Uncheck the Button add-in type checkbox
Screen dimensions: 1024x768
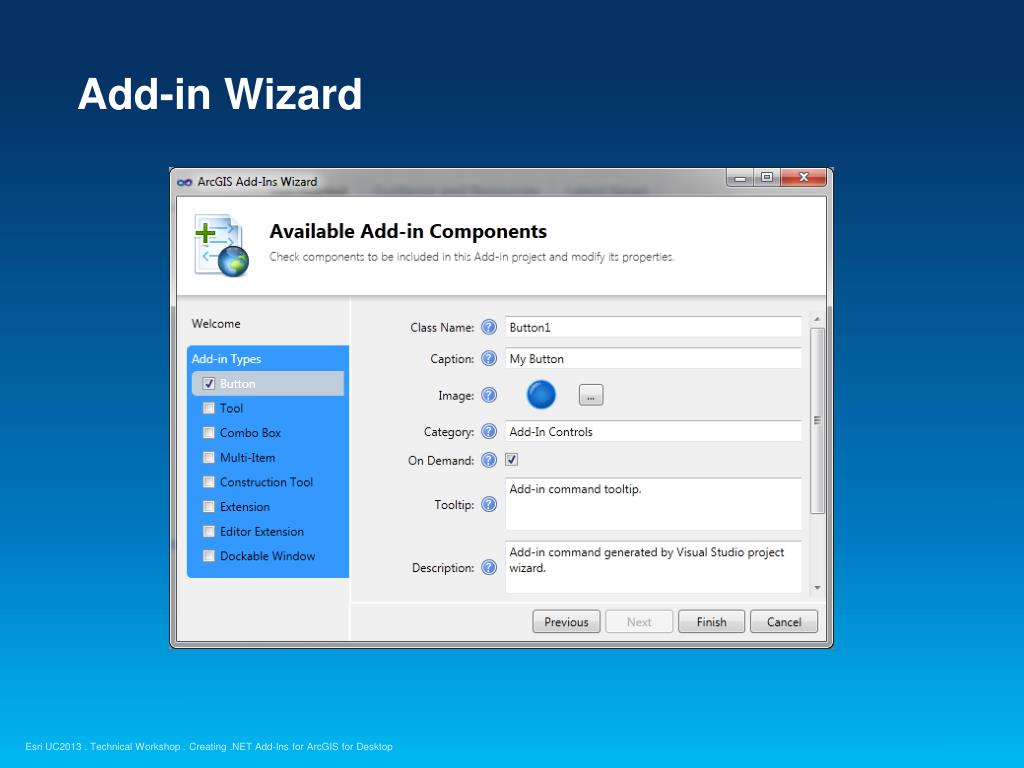point(209,383)
